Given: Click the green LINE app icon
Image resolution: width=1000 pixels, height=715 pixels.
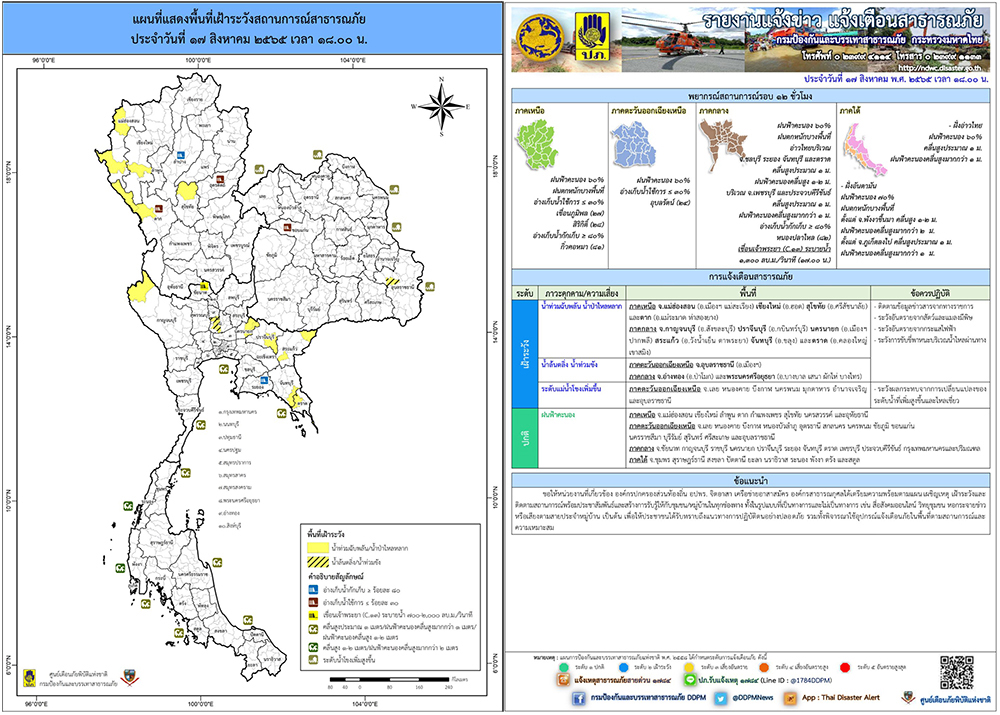Looking at the screenshot, I should point(689,681).
